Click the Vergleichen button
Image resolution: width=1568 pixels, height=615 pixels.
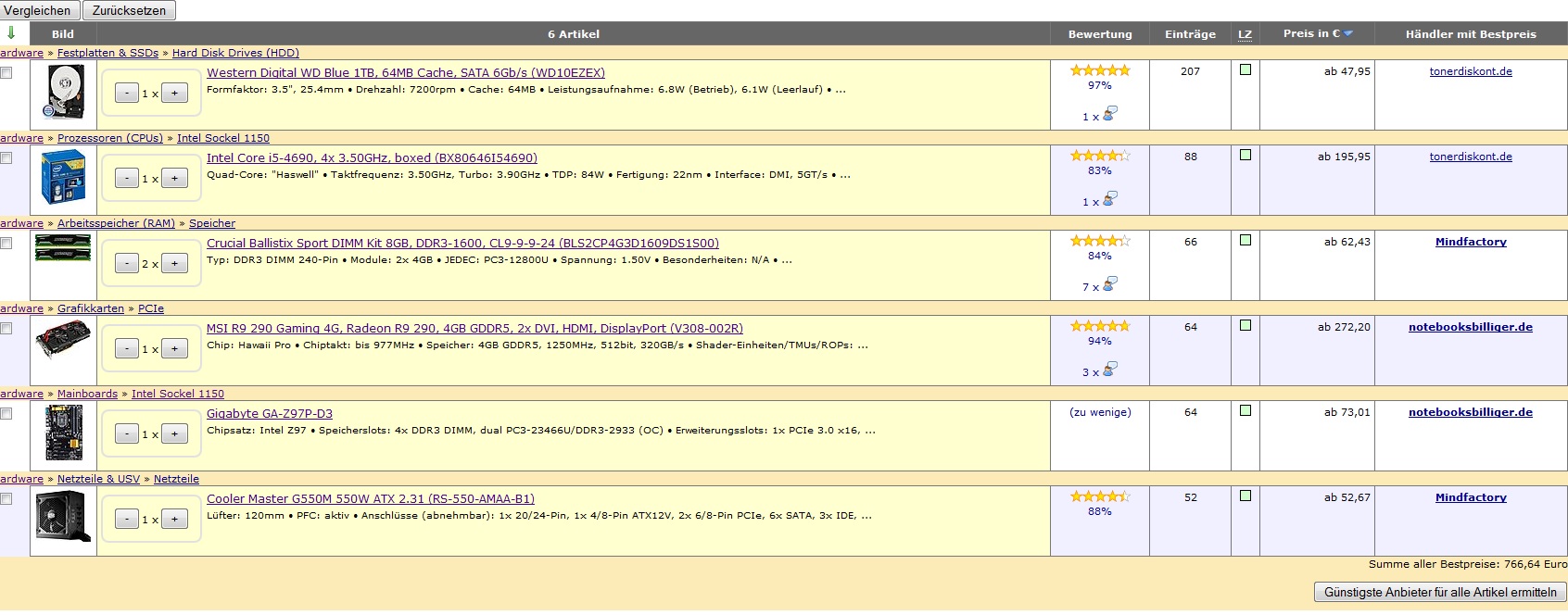(37, 10)
